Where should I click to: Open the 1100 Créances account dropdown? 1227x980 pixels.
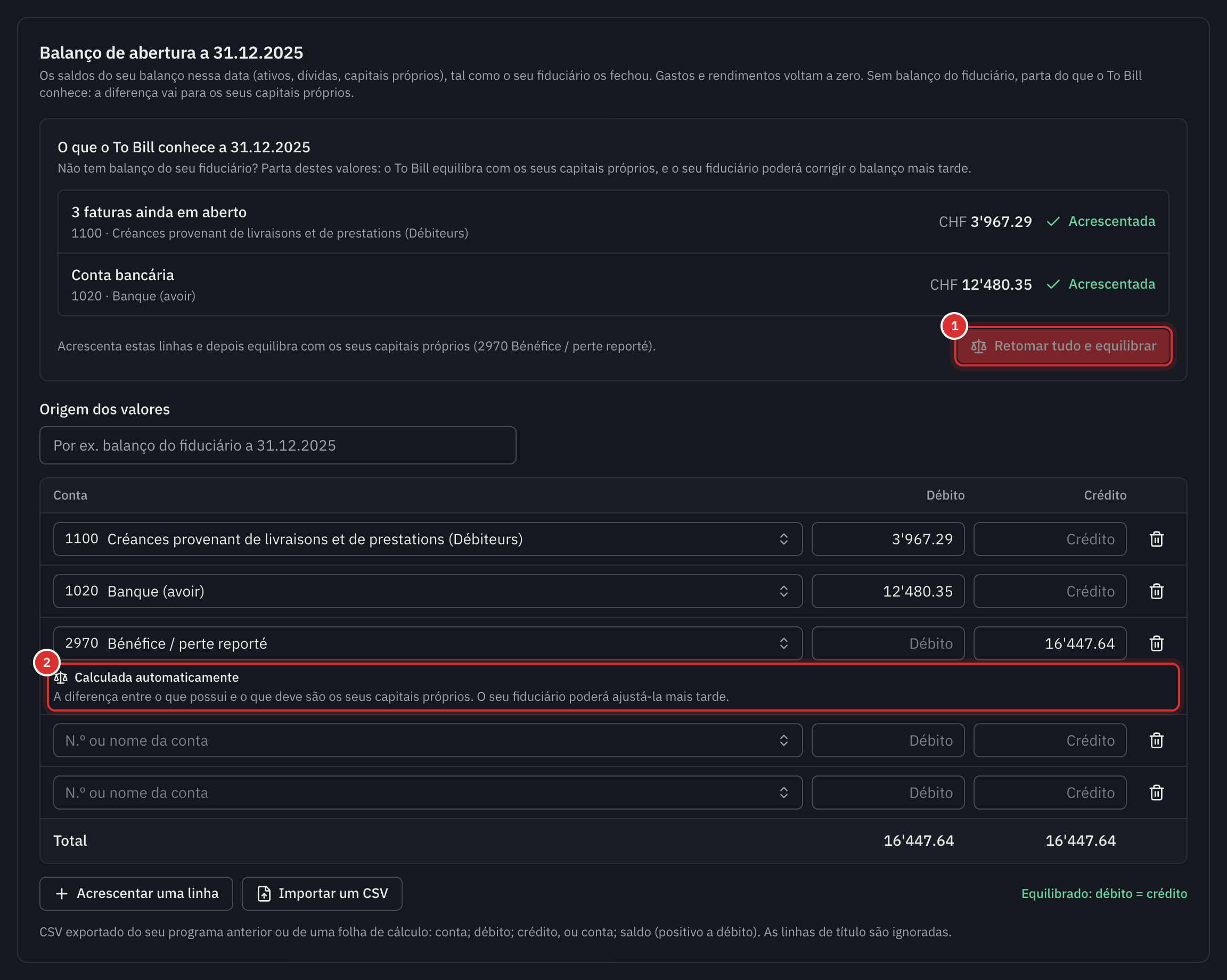point(428,539)
